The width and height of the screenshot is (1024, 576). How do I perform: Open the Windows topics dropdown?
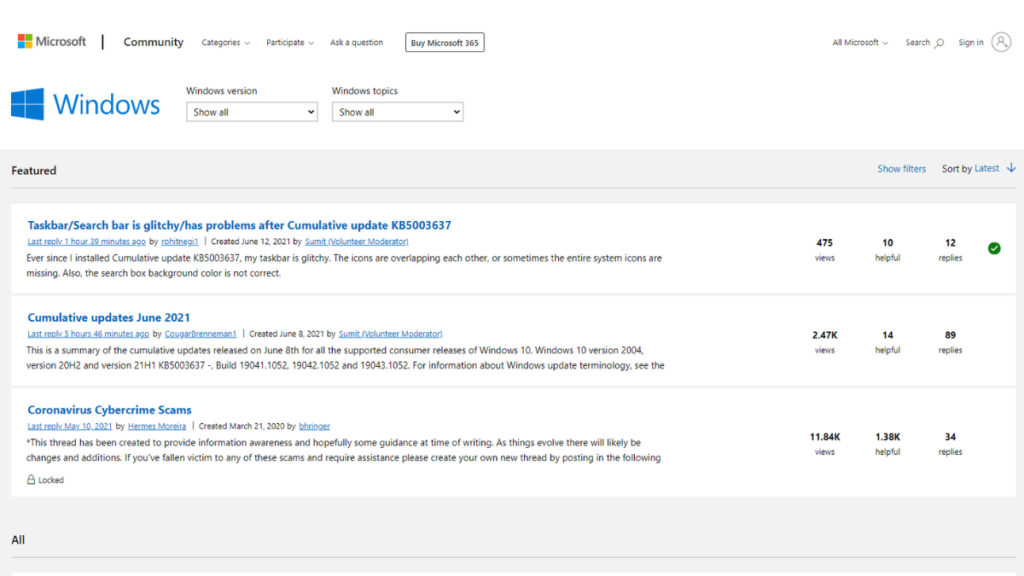click(x=397, y=112)
